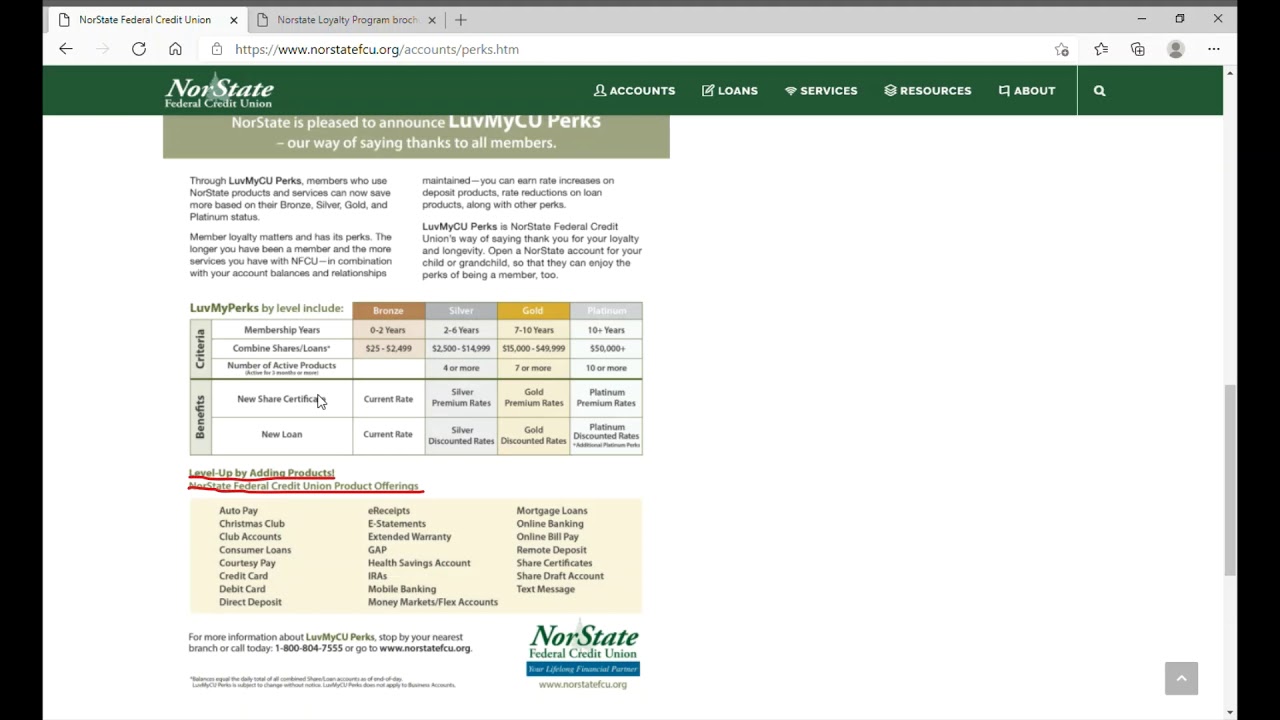The image size is (1280, 720).
Task: View site security lock info
Action: (x=217, y=49)
